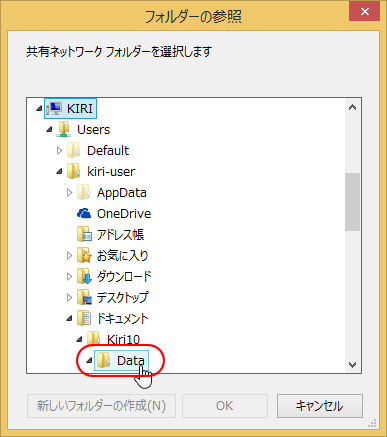Viewport: 387px width, 437px height.
Task: Click the scrollbar up arrow
Action: [x=352, y=107]
